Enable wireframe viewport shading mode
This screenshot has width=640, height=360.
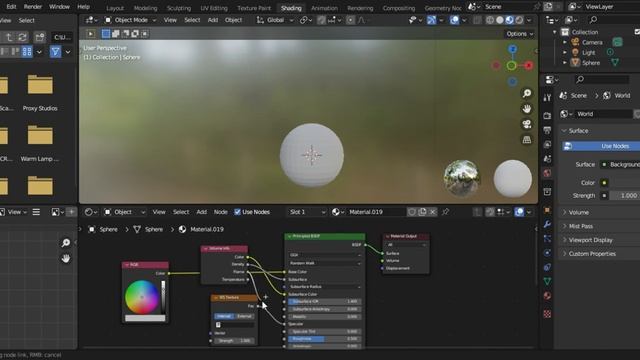coord(490,20)
